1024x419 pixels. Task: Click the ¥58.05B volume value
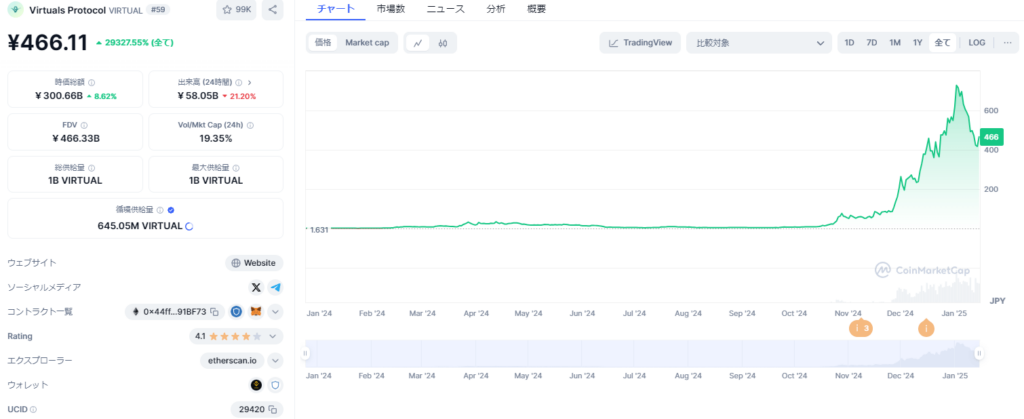[x=199, y=96]
